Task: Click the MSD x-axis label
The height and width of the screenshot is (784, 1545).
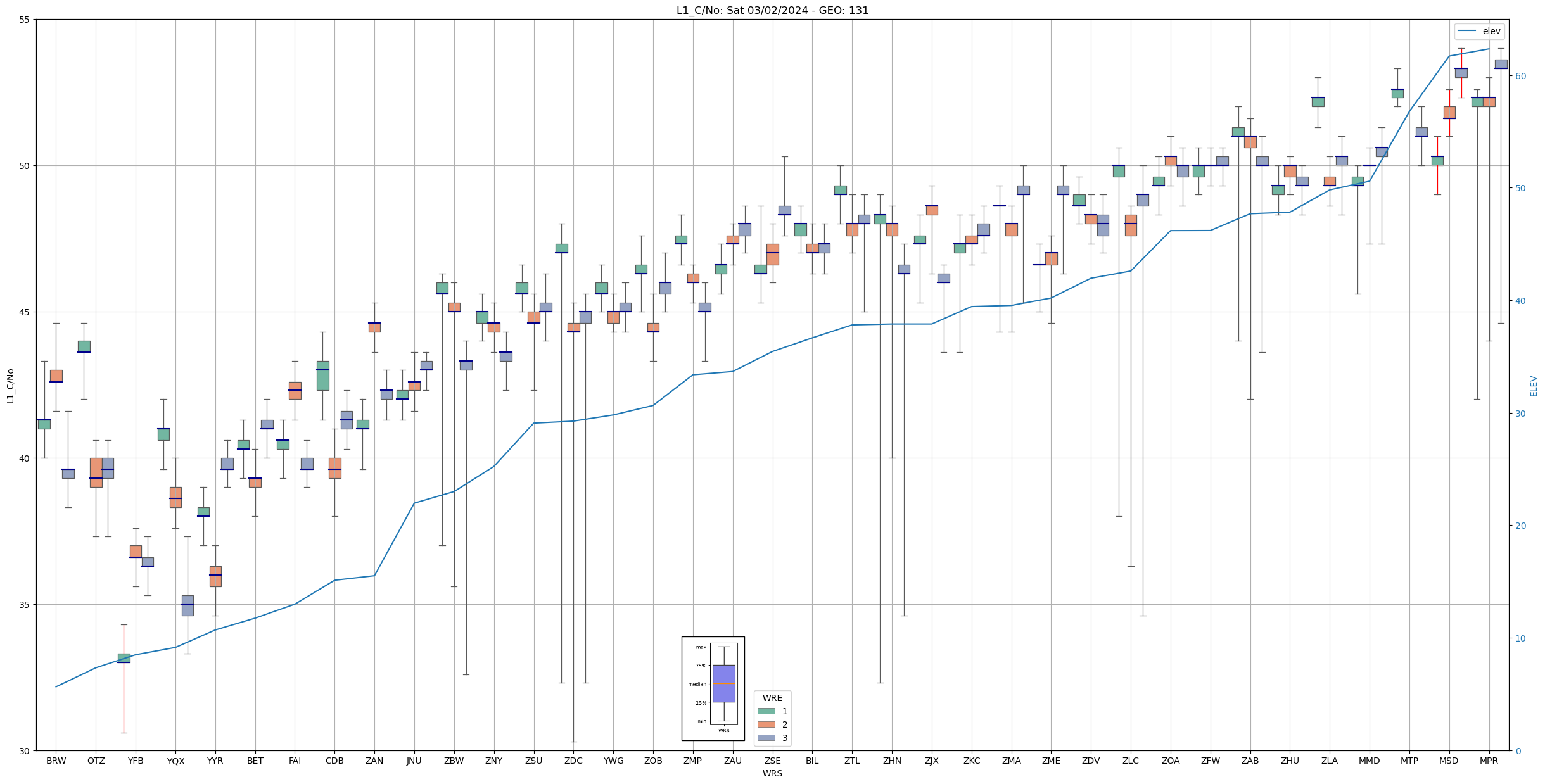Action: (x=1449, y=761)
